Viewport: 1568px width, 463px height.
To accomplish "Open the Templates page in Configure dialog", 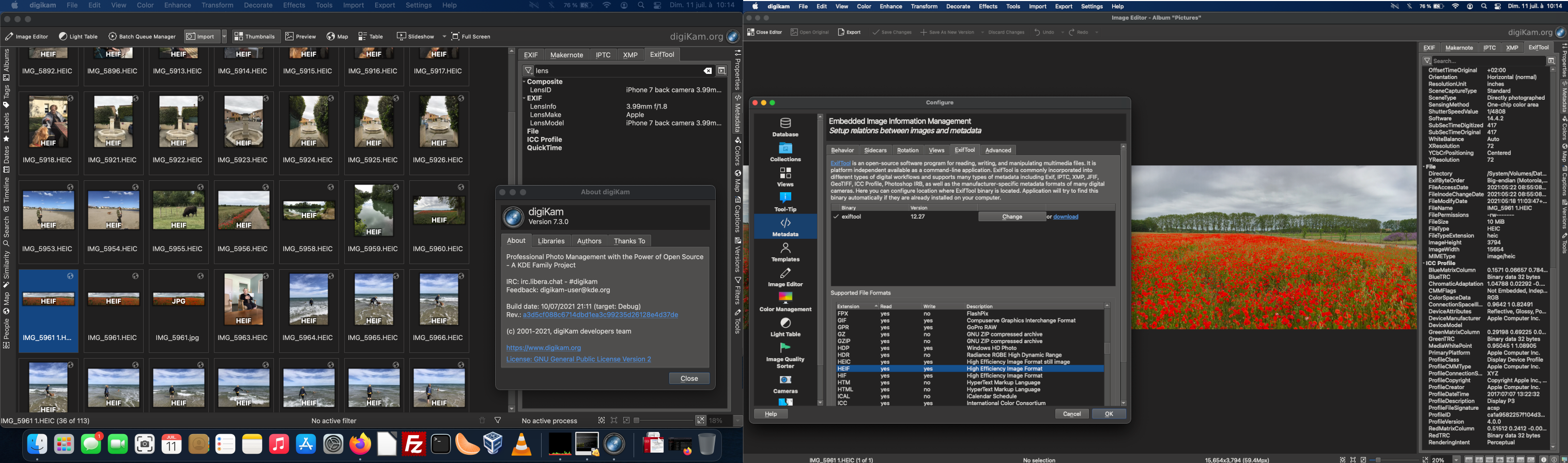I will point(785,252).
